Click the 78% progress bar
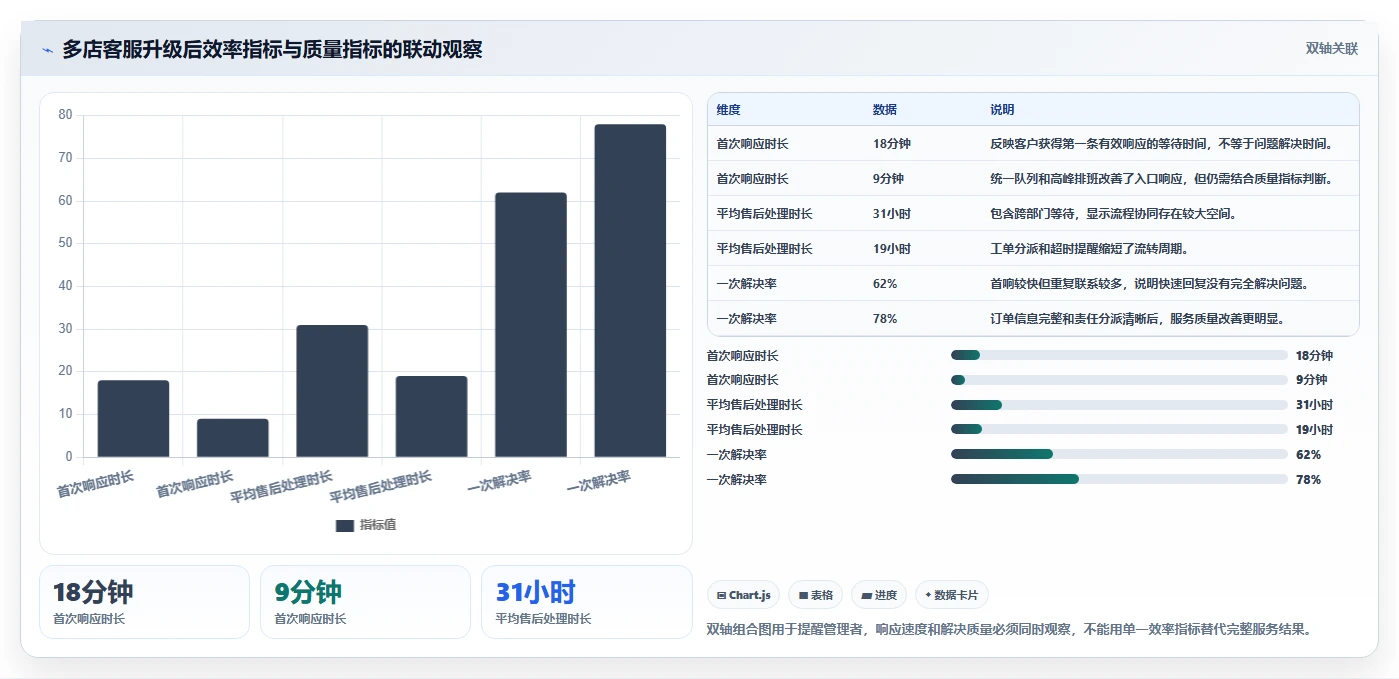1399x679 pixels. tap(1119, 479)
